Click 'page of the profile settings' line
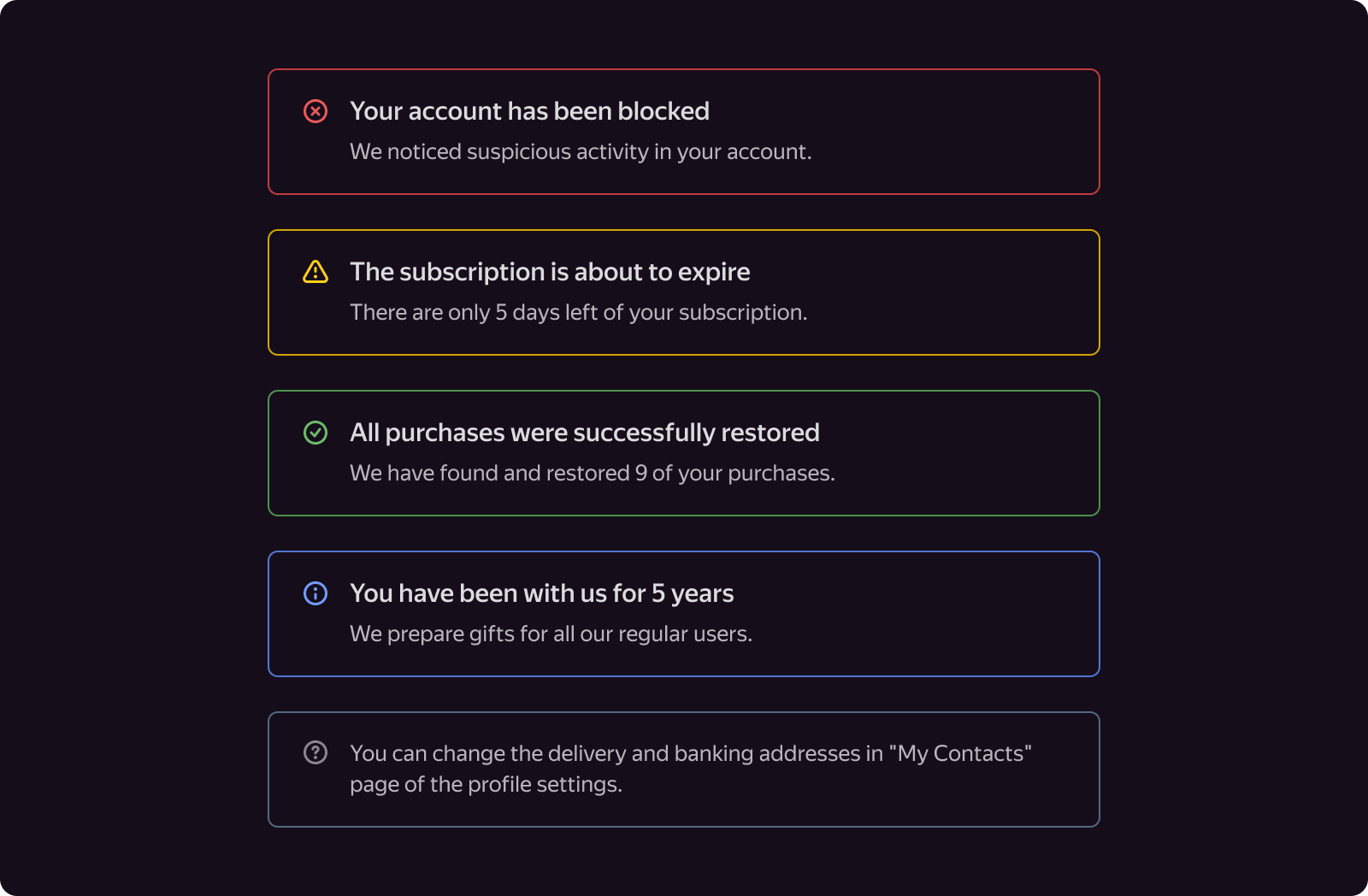The width and height of the screenshot is (1368, 896). (x=486, y=785)
